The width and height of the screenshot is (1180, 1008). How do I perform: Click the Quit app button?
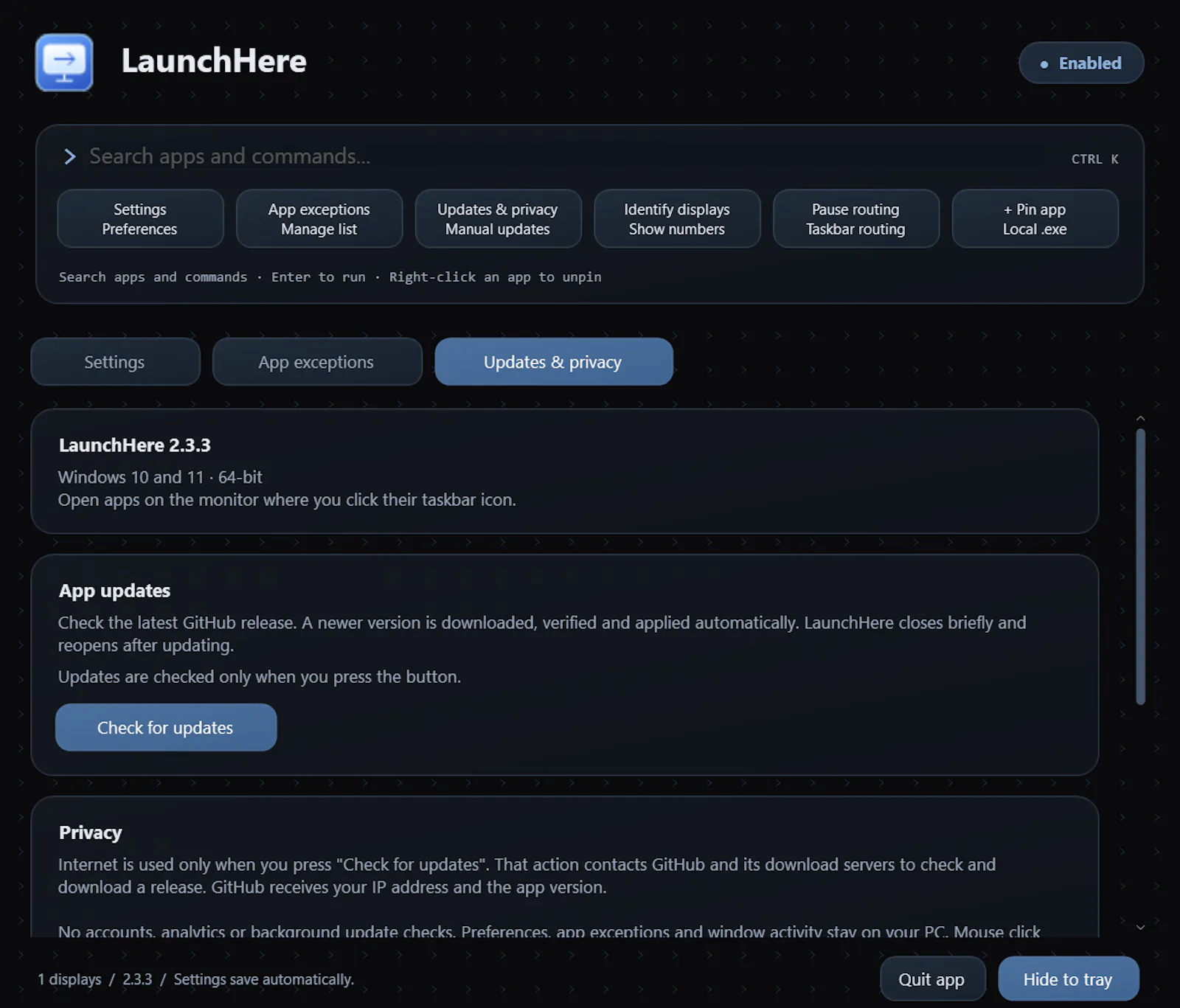(x=932, y=979)
